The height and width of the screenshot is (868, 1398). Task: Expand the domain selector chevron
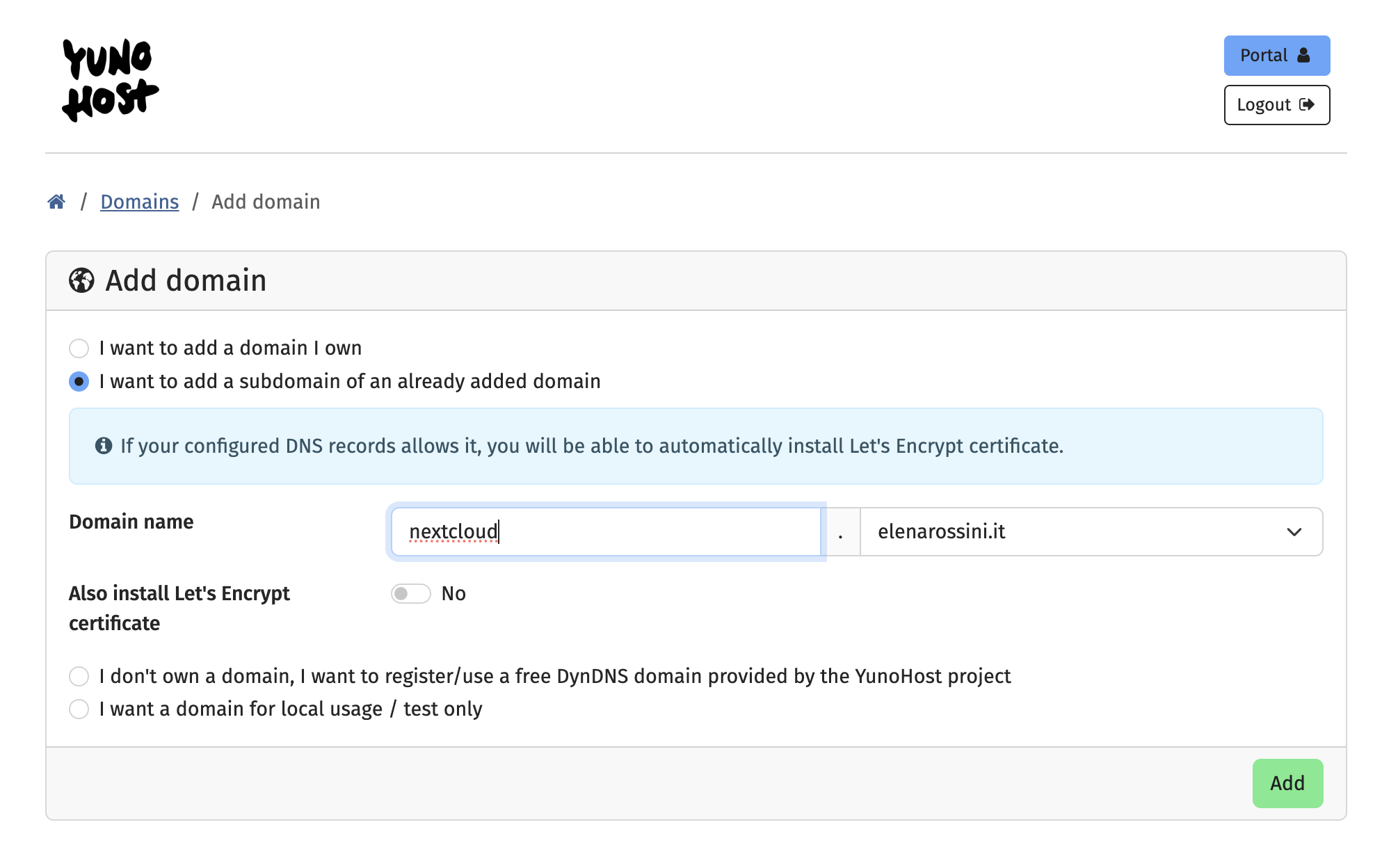coord(1295,532)
